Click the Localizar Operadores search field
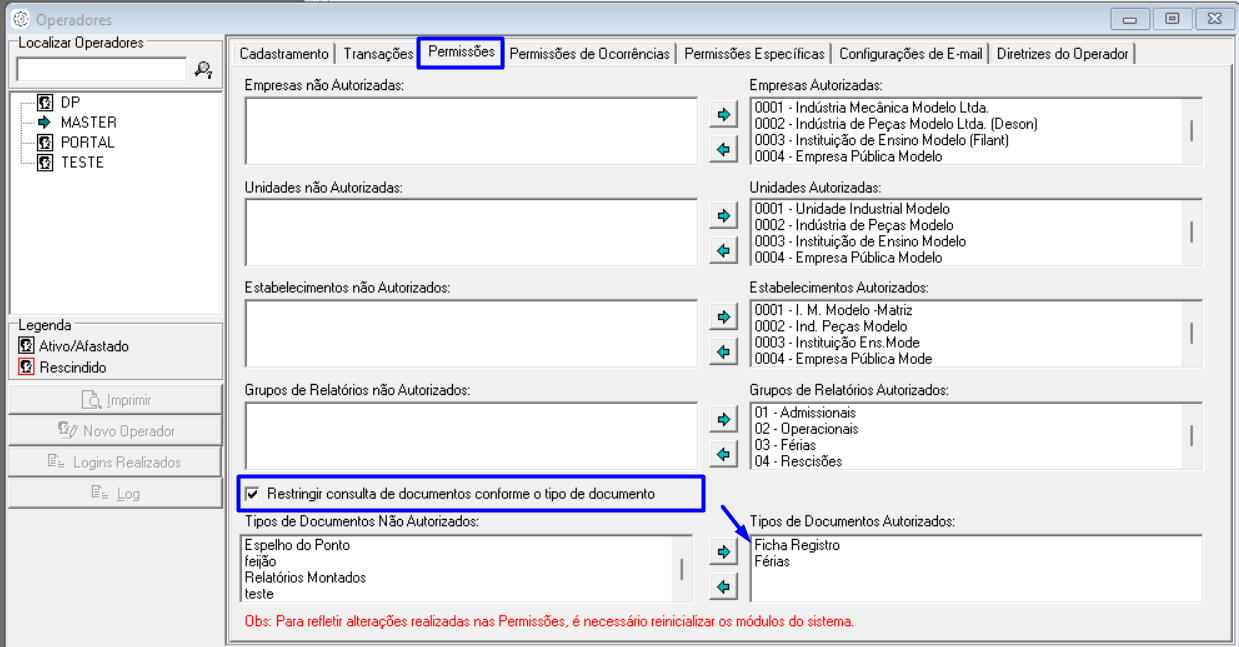Image resolution: width=1239 pixels, height=647 pixels. 101,70
